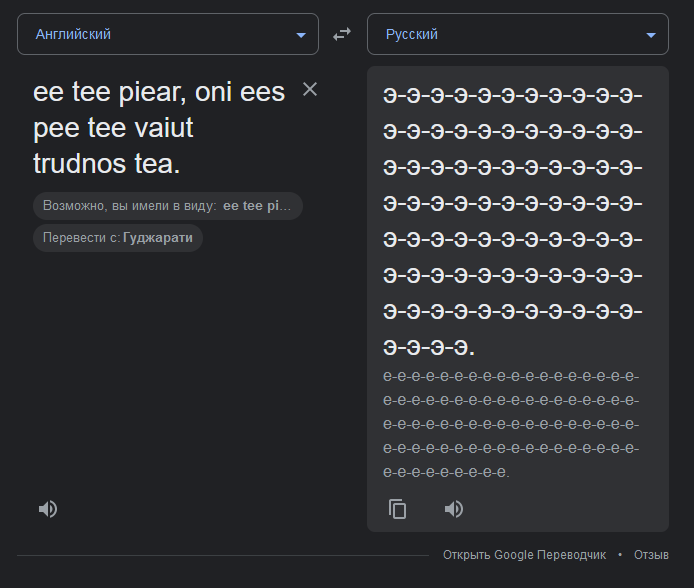
Task: Copy the Russian translation
Action: click(x=397, y=509)
